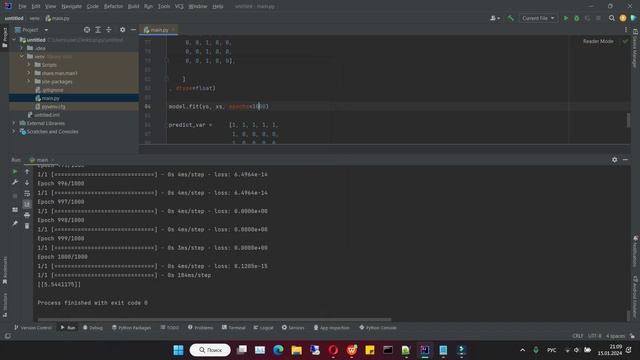Click the Run console vertical scrollbar
This screenshot has height=360, width=640.
(628, 316)
